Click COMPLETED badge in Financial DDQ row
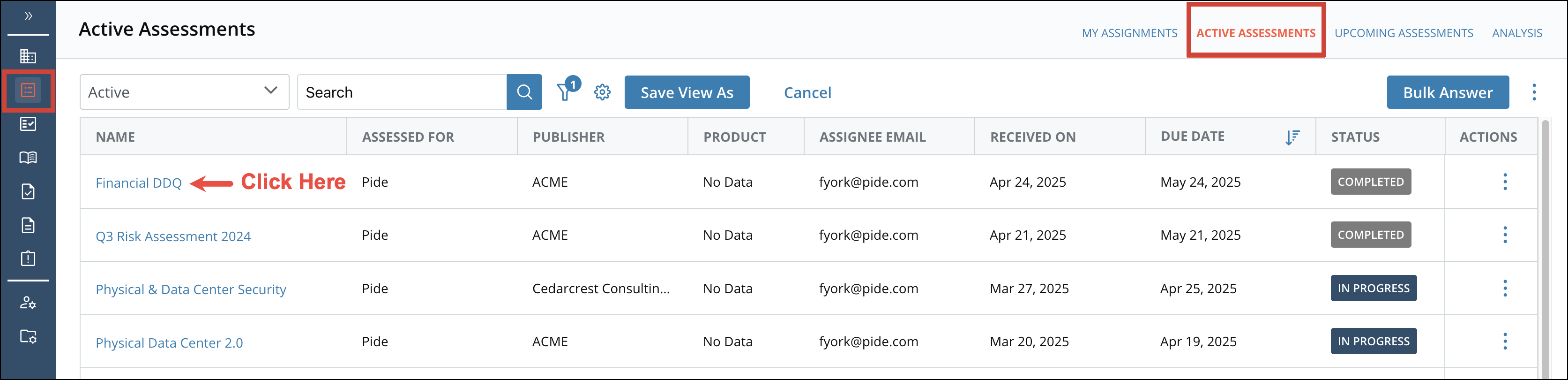The image size is (1568, 380). (1370, 182)
